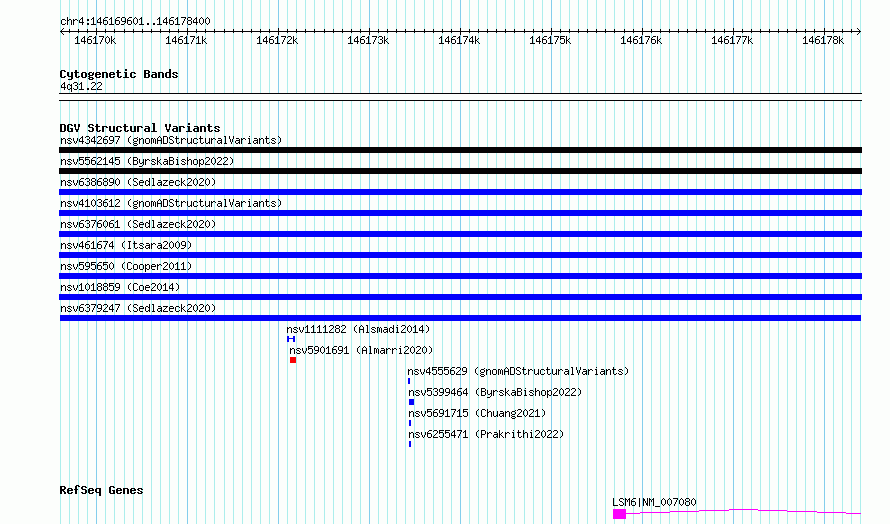The height and width of the screenshot is (524, 890).
Task: Click the LSM6 magenta intron line
Action: click(744, 512)
